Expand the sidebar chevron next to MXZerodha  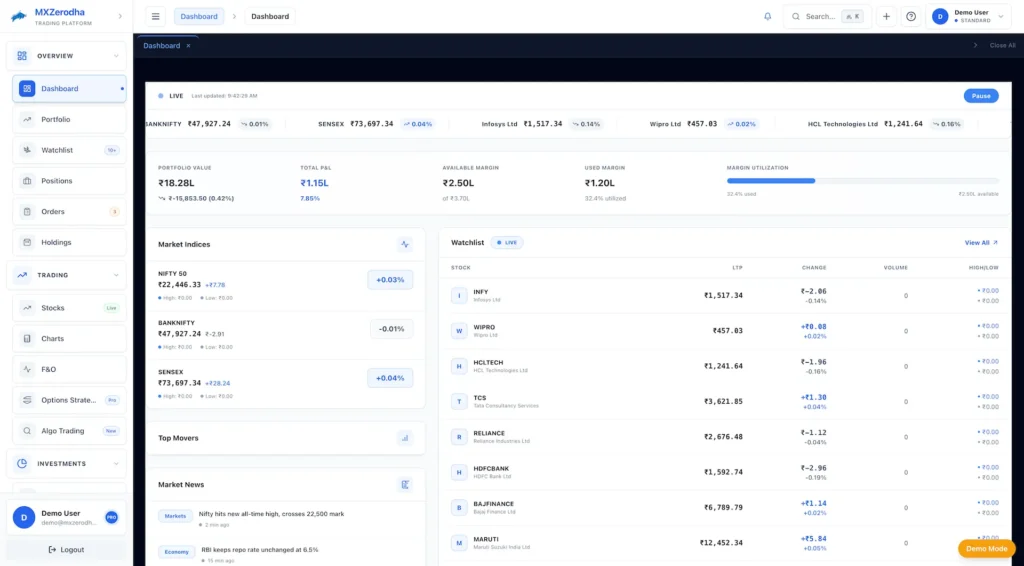(x=120, y=16)
